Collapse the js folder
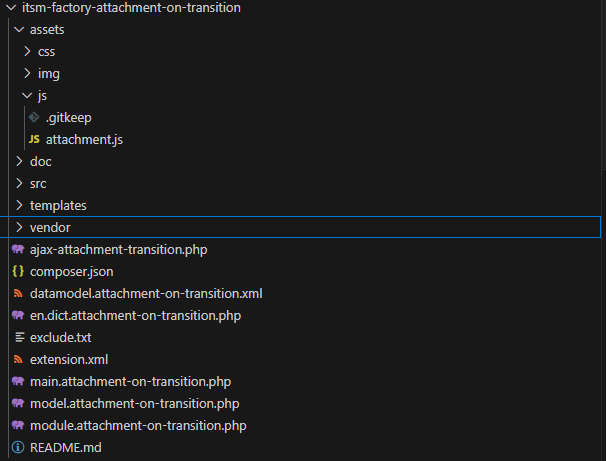Screen dimensions: 606x461 [x=27, y=95]
